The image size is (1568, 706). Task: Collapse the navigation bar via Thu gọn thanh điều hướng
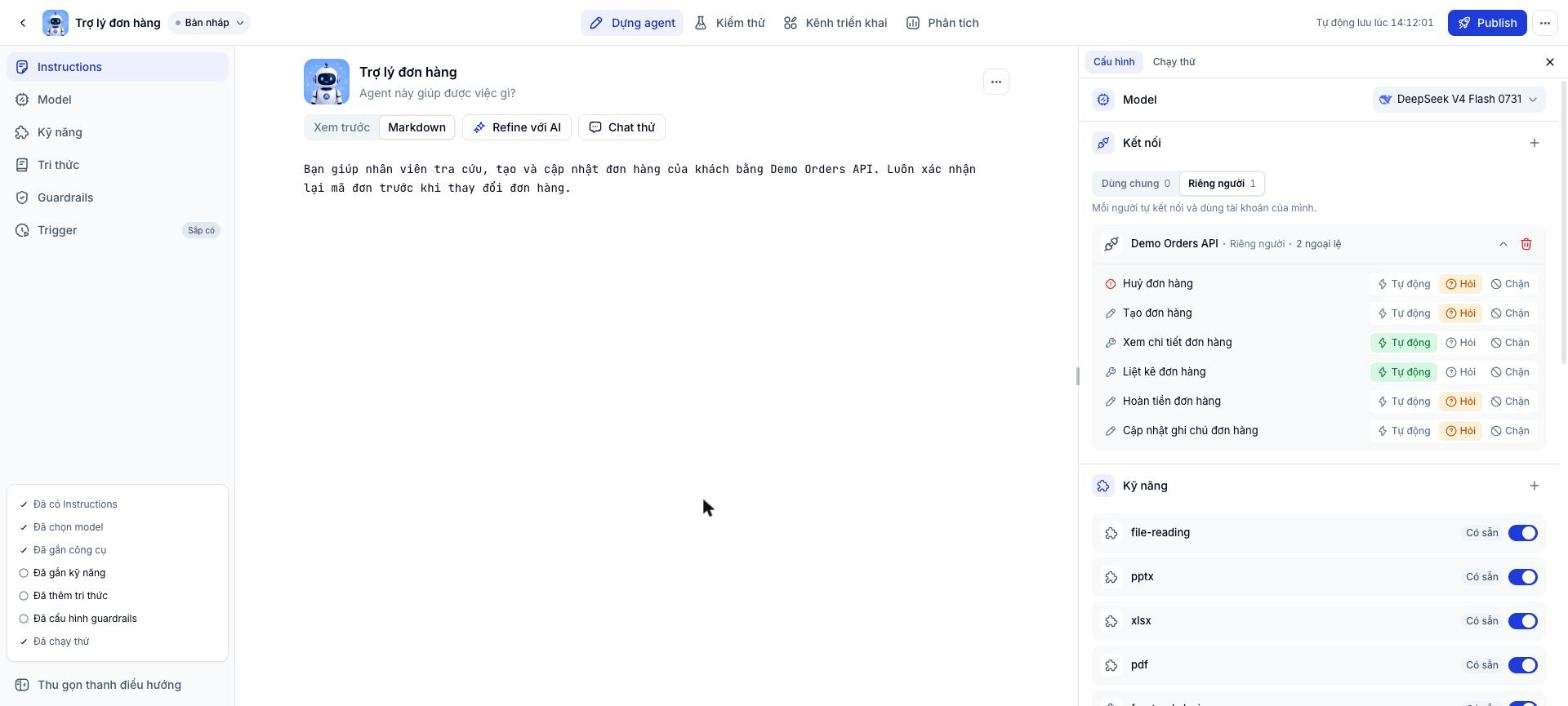(117, 685)
